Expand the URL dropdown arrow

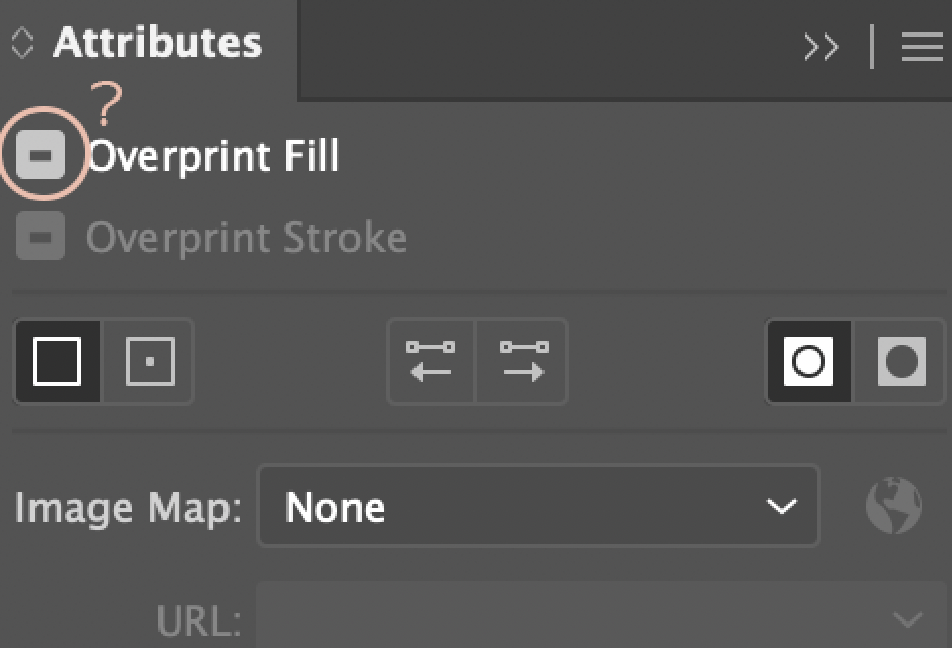click(x=908, y=621)
